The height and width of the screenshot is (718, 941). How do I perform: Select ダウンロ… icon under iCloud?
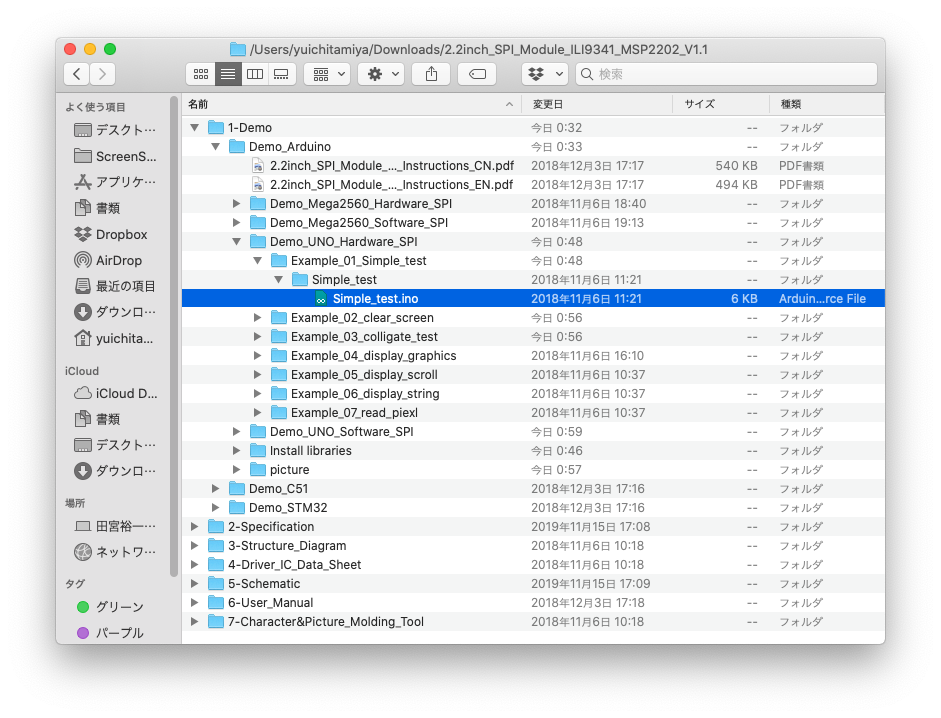click(83, 471)
